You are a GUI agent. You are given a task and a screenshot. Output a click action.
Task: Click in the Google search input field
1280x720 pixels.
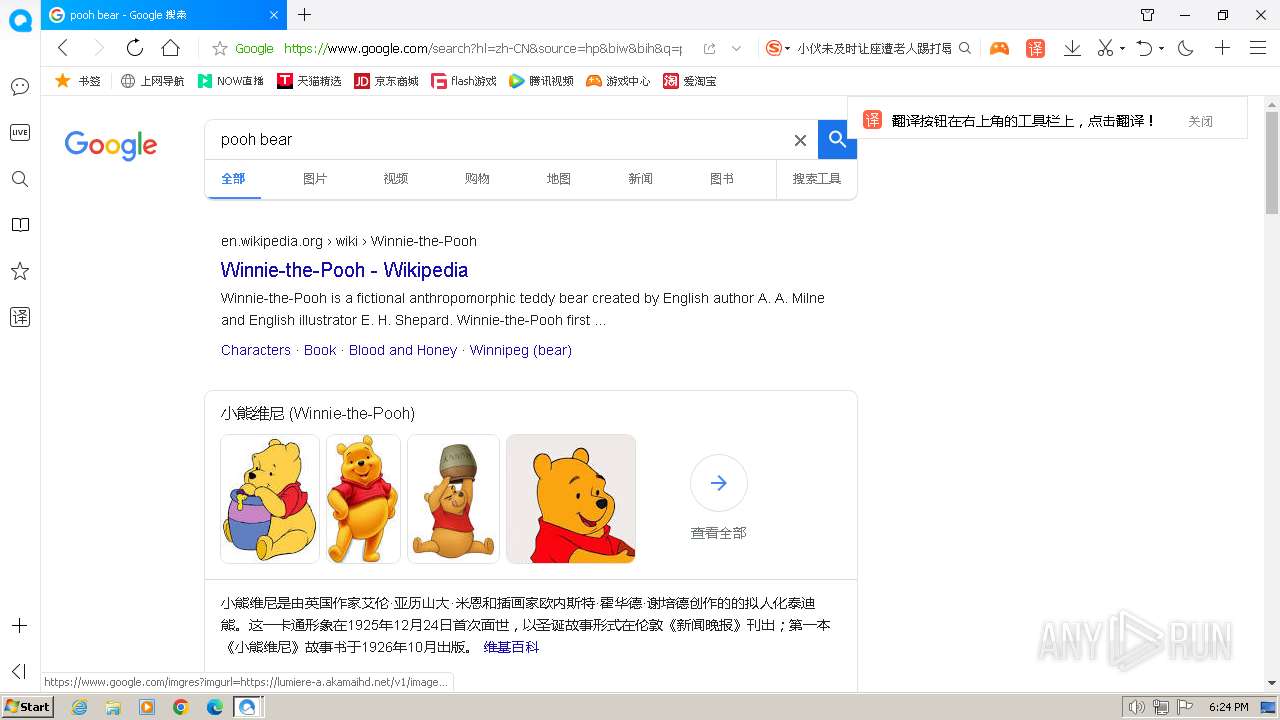(500, 140)
